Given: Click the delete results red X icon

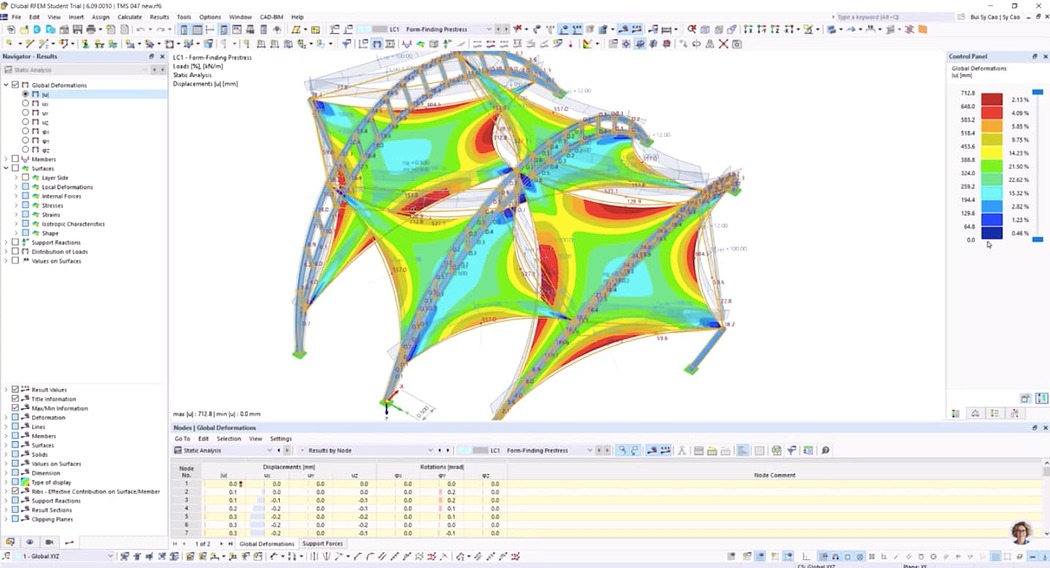Looking at the screenshot, I should [518, 29].
